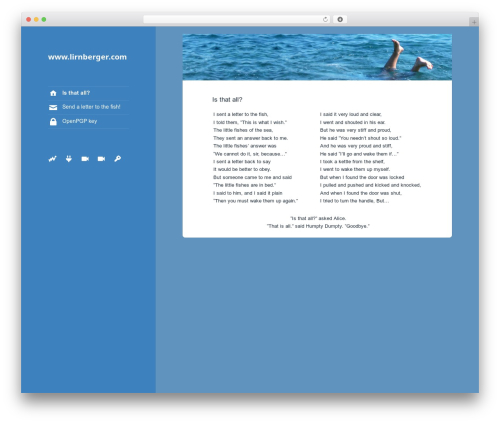Click the line 'The little fishes are in bed.'
Viewport: 500px width, 423px height.
(x=245, y=185)
